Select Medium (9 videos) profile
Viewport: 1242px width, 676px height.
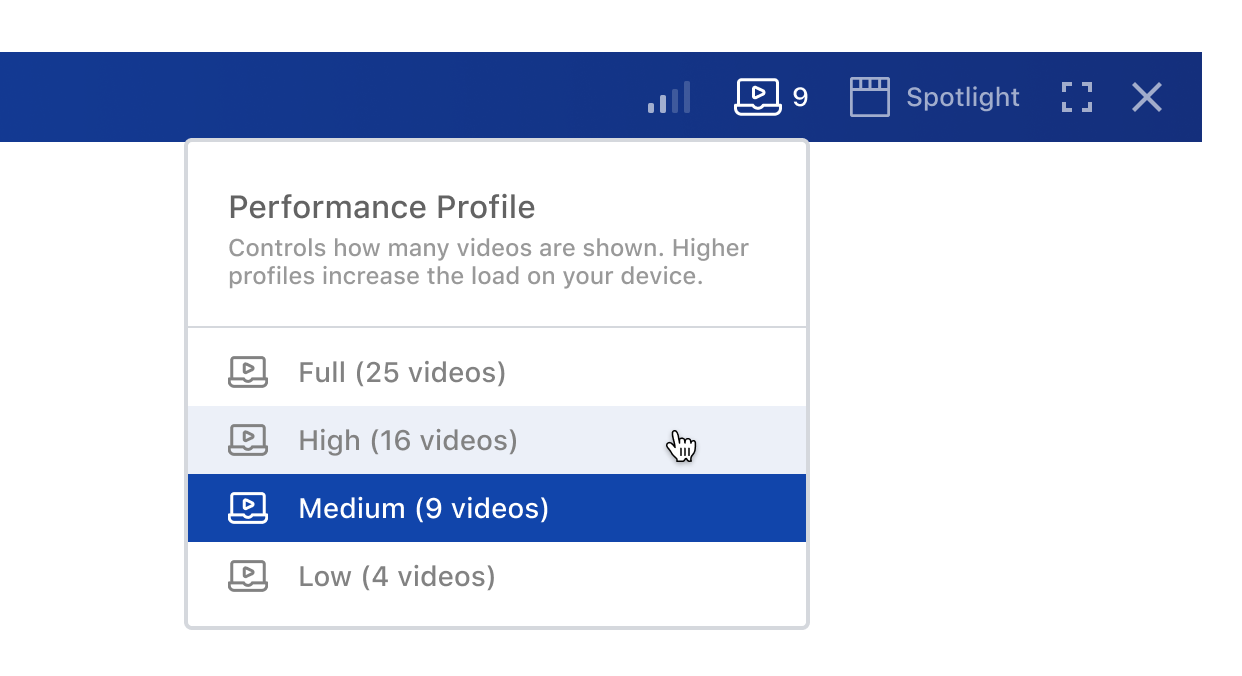(497, 508)
